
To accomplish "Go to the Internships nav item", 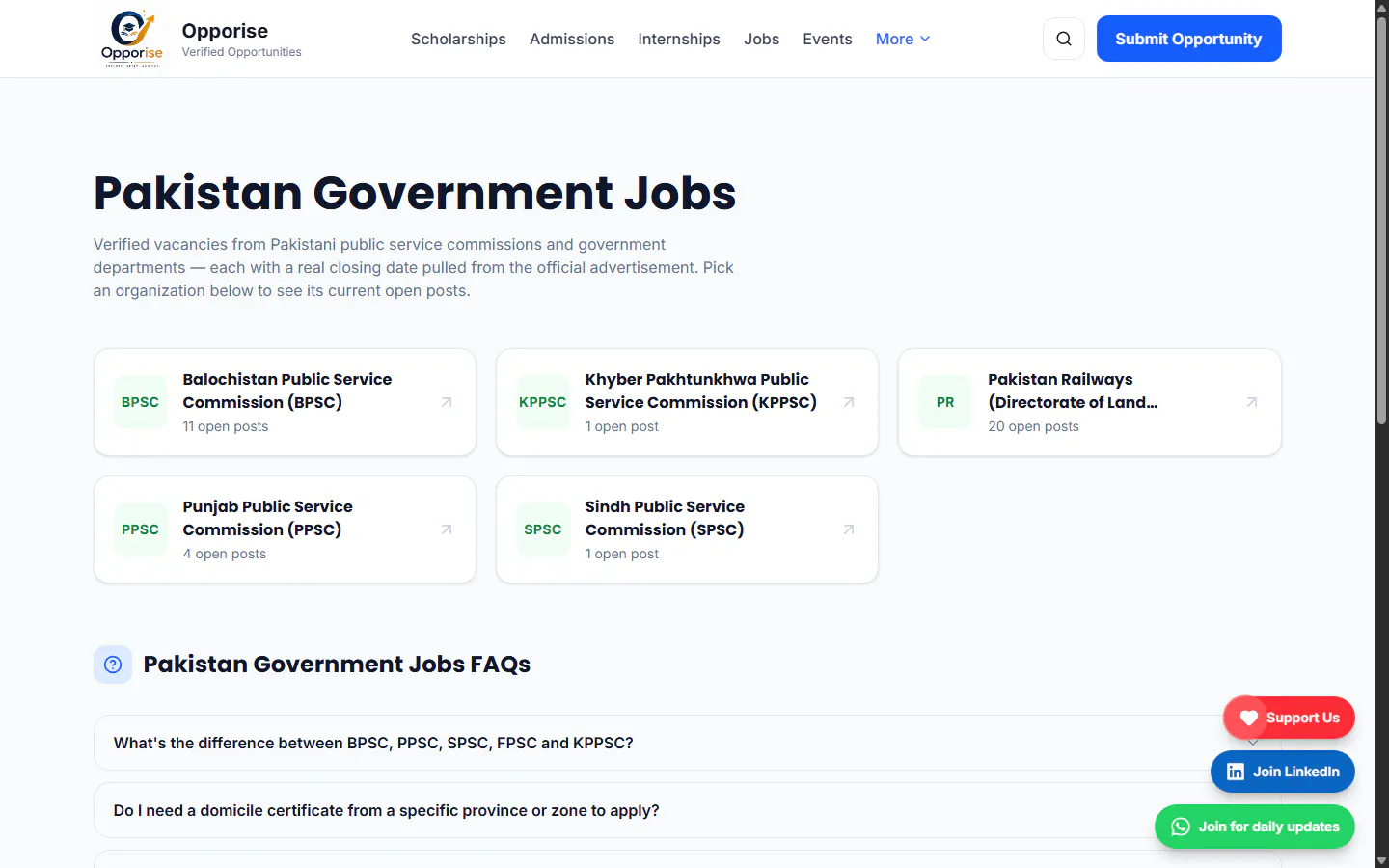I will pos(679,39).
